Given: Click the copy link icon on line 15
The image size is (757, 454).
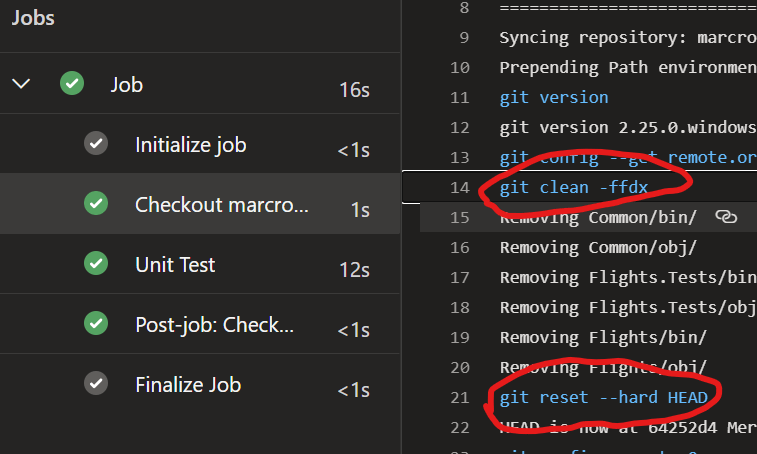Looking at the screenshot, I should pyautogui.click(x=727, y=217).
